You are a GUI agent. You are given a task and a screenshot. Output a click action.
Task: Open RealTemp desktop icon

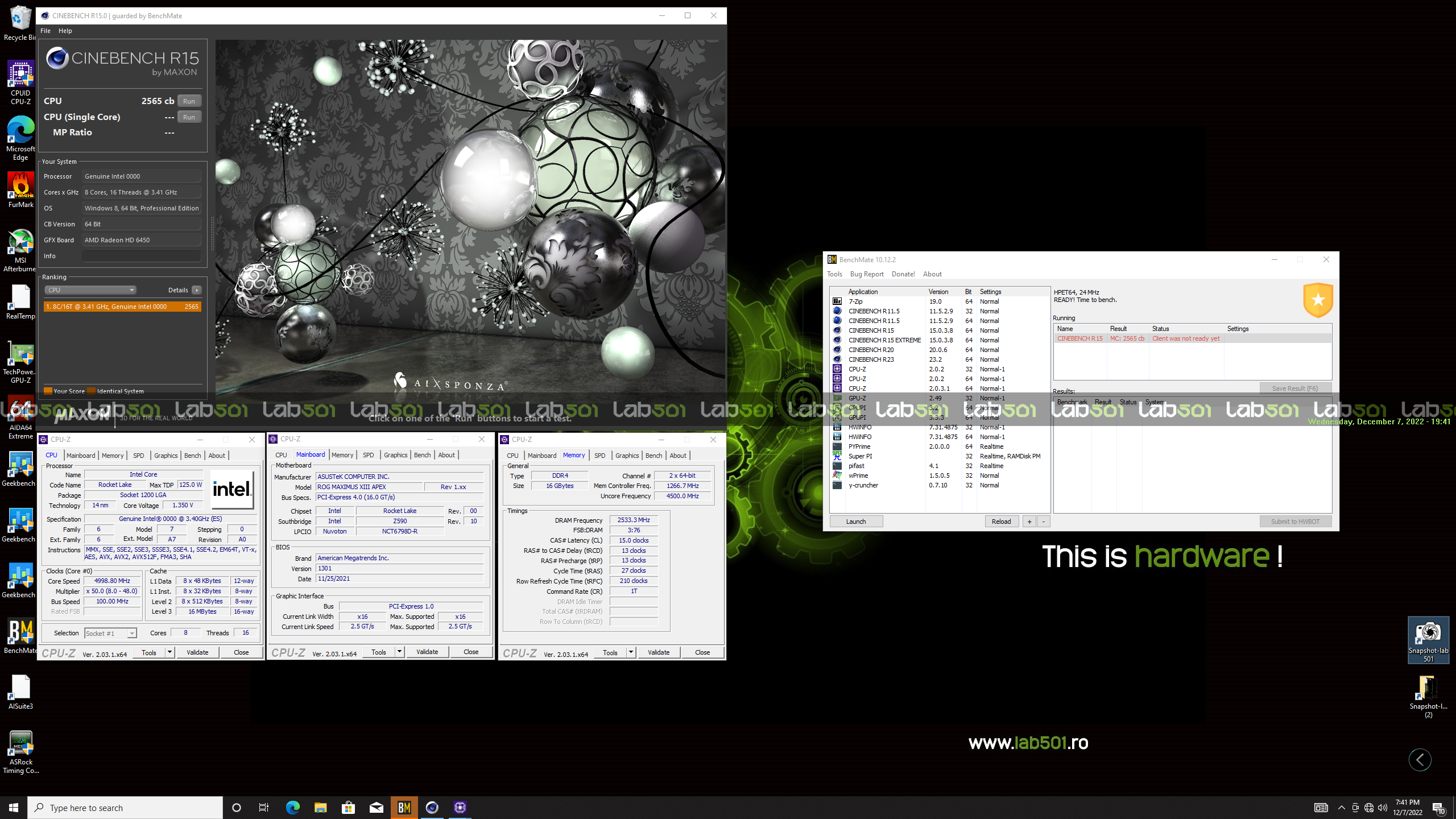(x=20, y=301)
